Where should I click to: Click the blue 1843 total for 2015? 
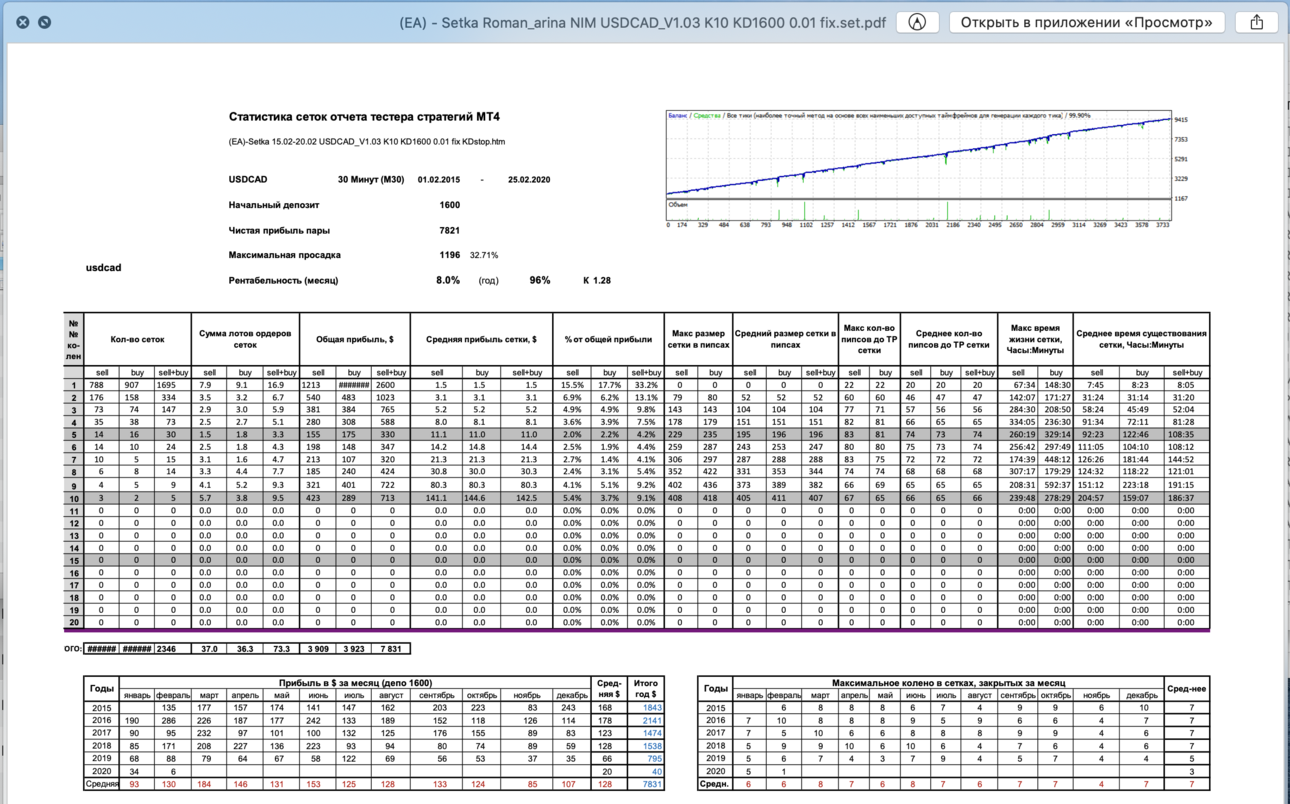[x=652, y=707]
